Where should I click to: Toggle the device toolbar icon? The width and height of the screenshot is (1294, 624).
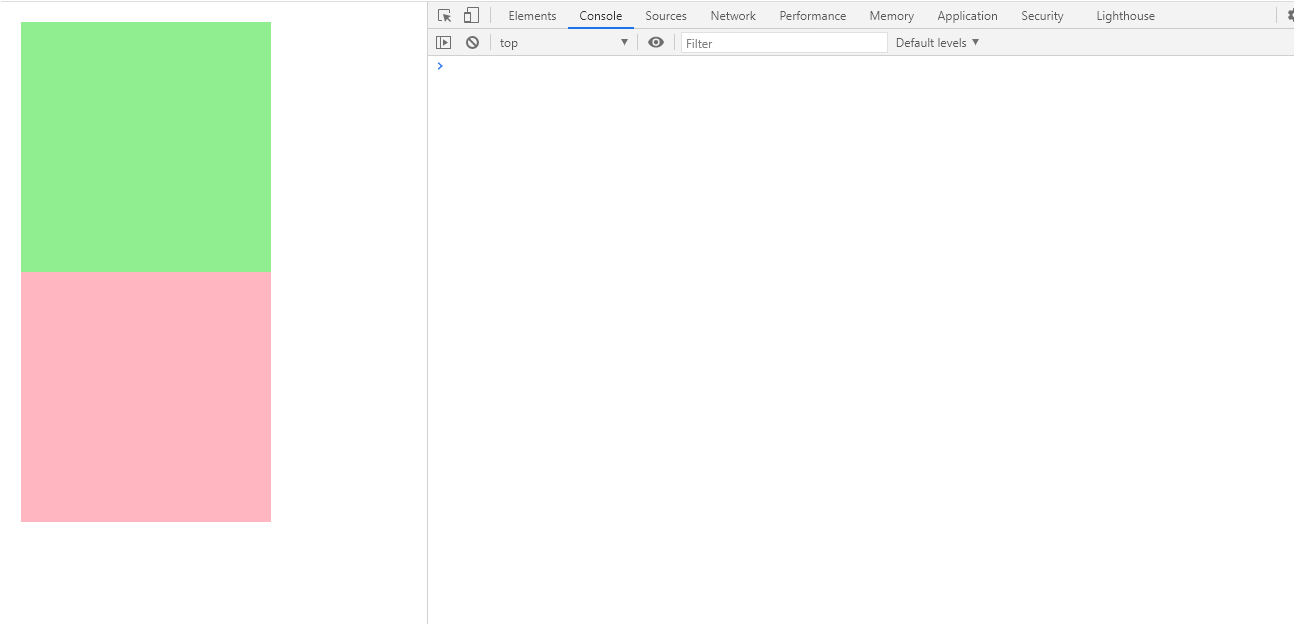pos(471,16)
